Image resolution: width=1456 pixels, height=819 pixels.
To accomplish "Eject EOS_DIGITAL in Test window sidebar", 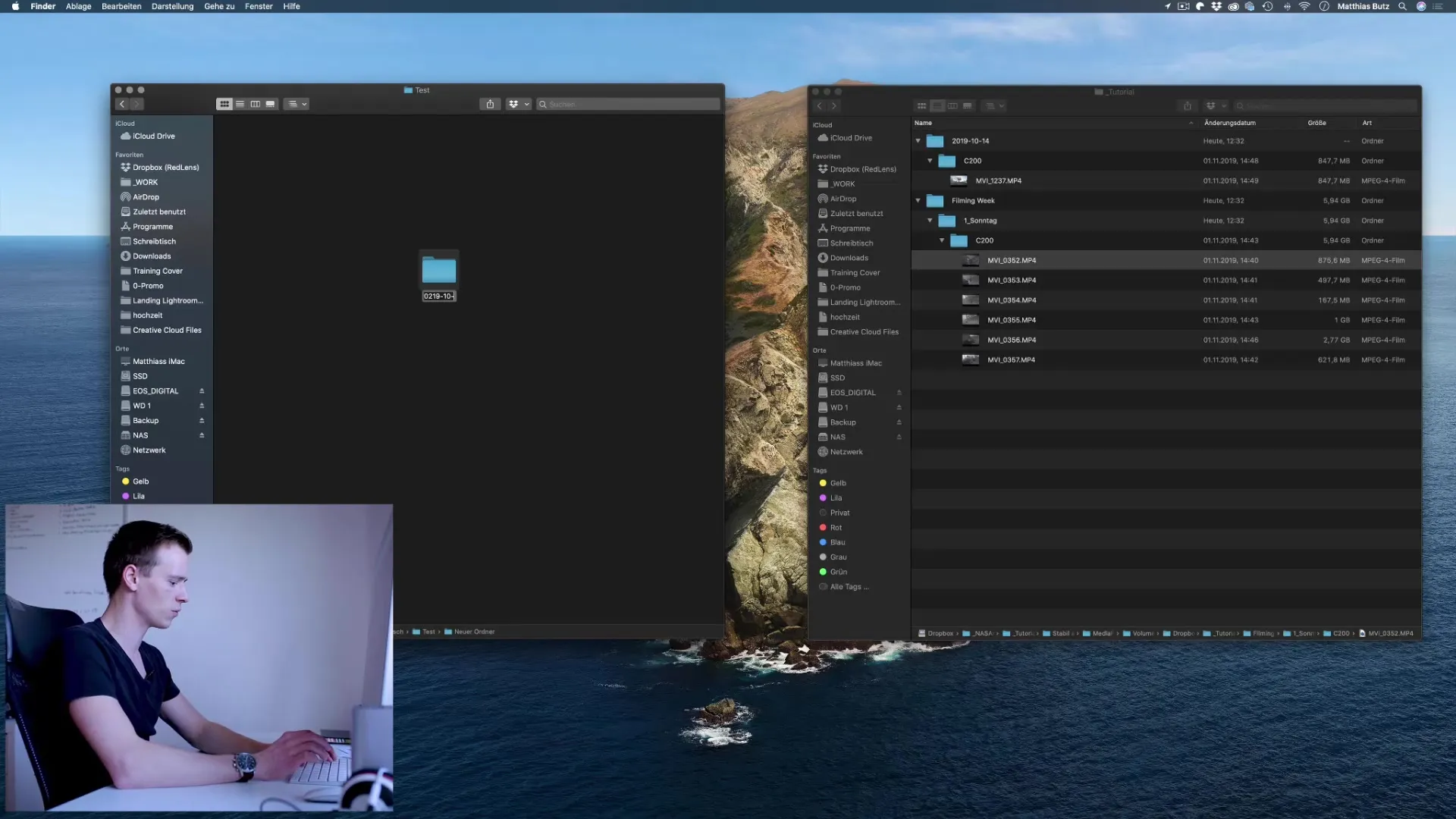I will point(202,391).
